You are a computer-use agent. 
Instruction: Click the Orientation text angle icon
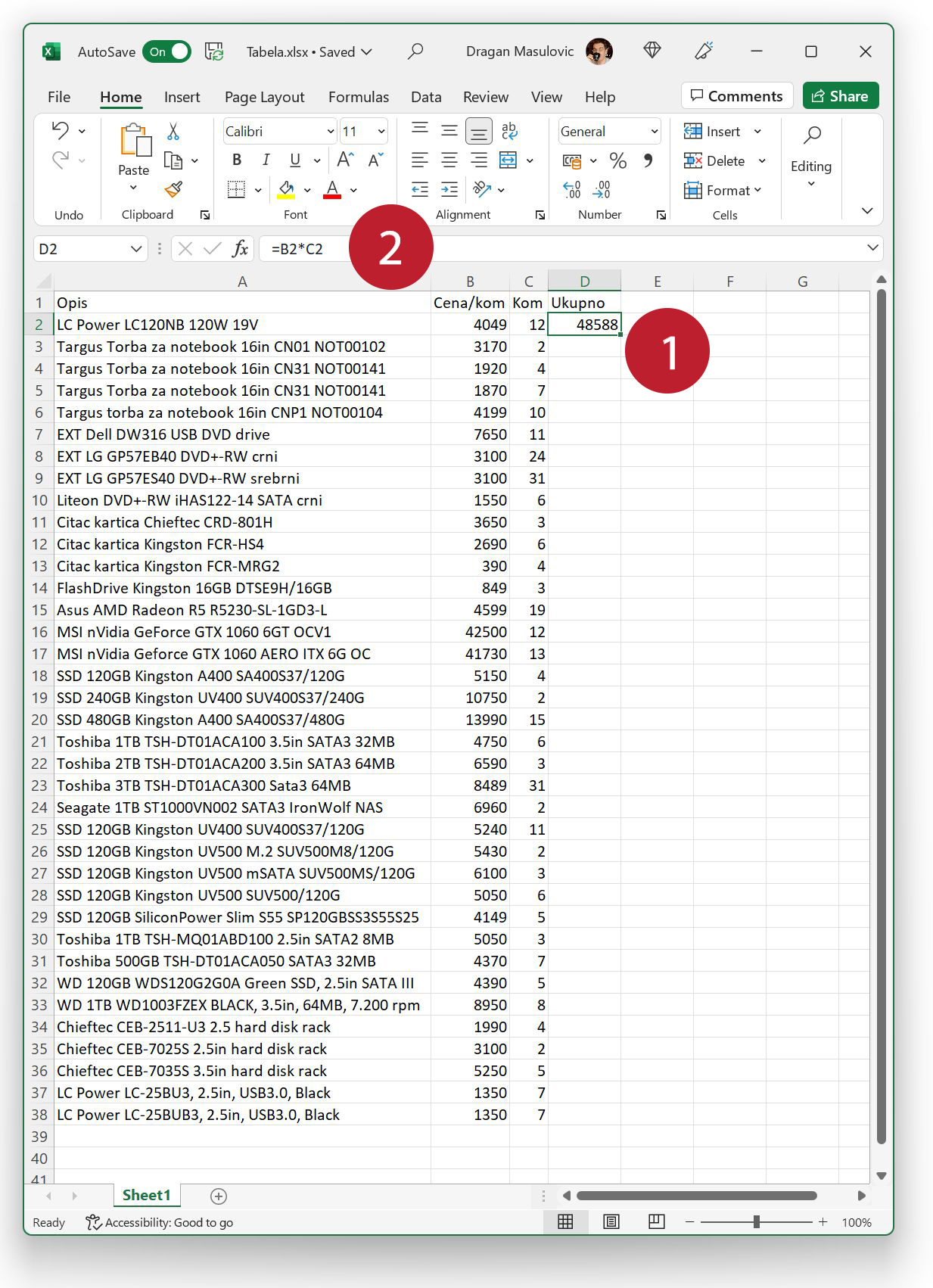point(481,189)
